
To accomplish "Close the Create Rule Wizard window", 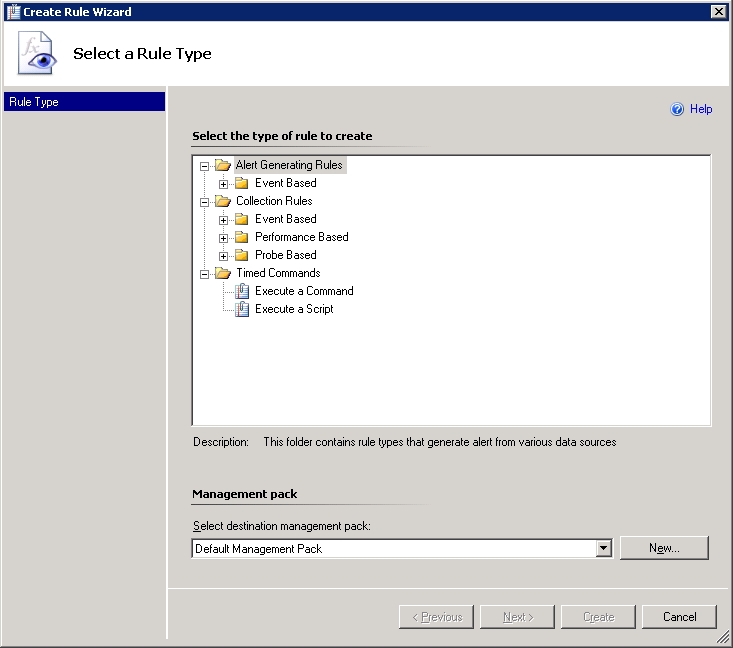I will click(x=718, y=11).
